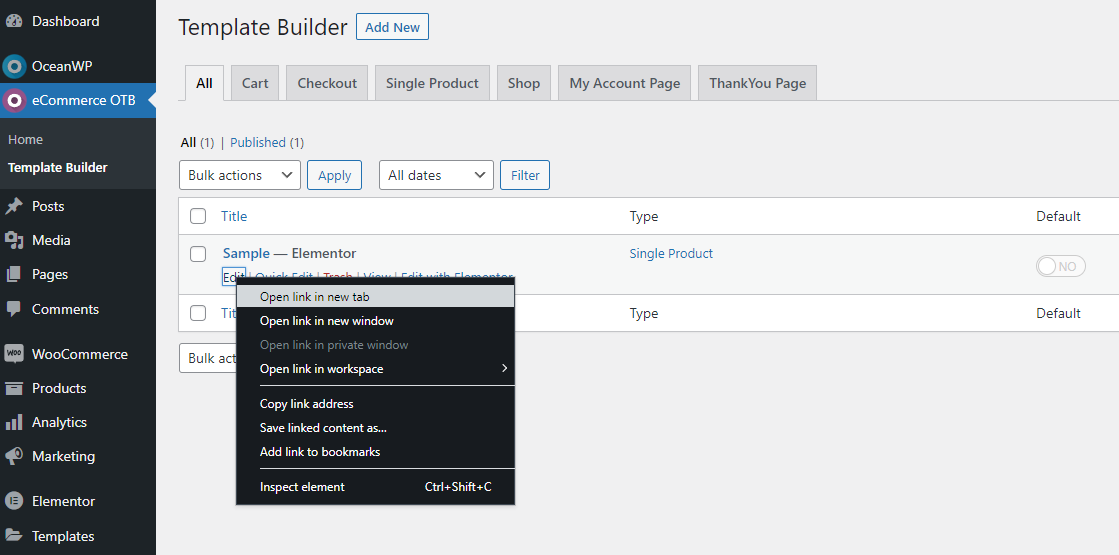Click the Products archive box icon
This screenshot has width=1119, height=555.
[x=14, y=388]
